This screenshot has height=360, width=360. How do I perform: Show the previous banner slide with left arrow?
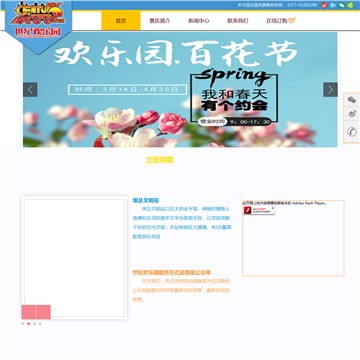tap(30, 90)
